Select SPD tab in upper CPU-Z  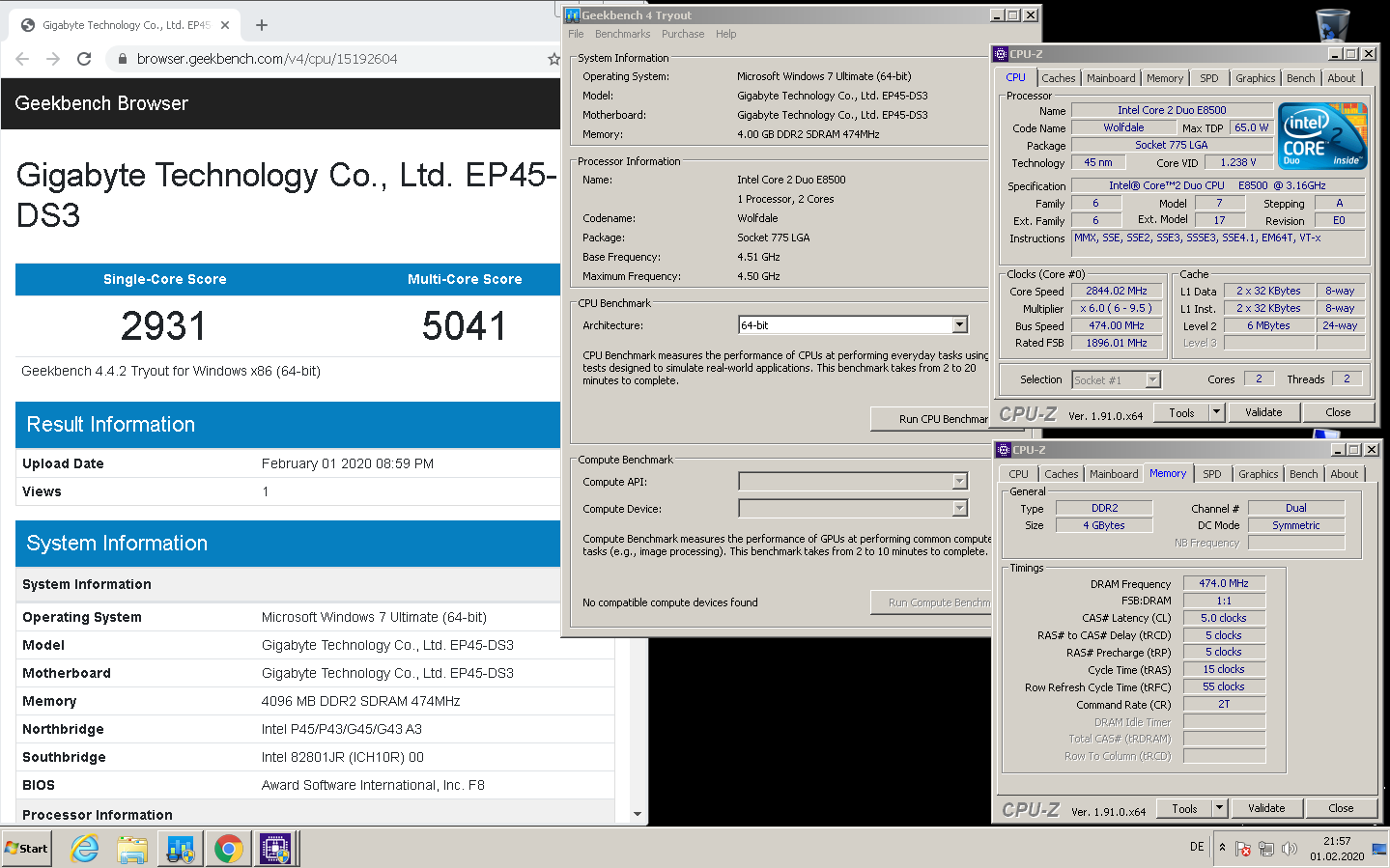pos(1209,78)
